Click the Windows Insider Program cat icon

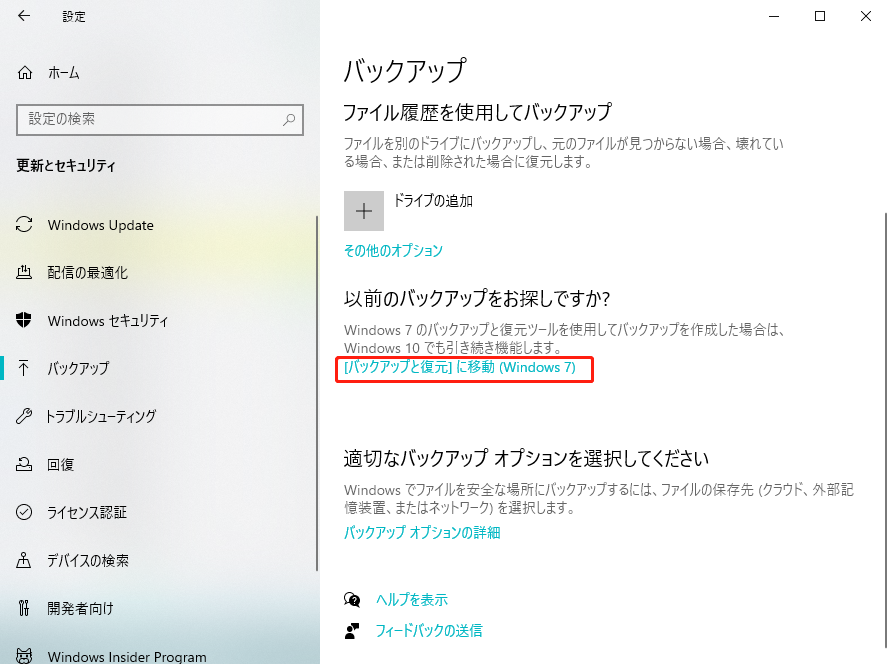tap(24, 655)
